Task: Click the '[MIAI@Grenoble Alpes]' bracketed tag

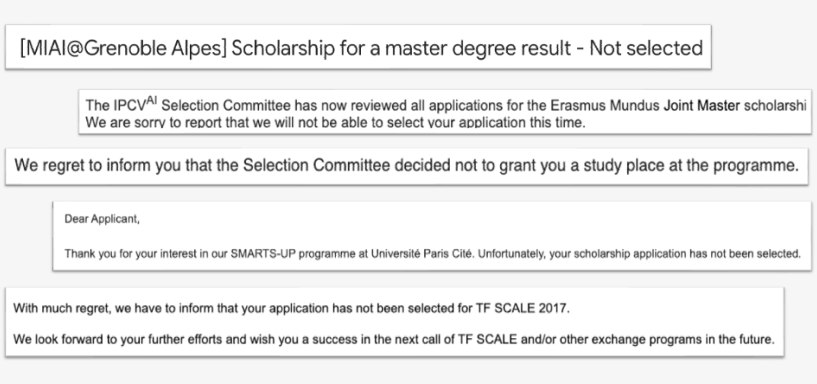Action: pos(123,48)
